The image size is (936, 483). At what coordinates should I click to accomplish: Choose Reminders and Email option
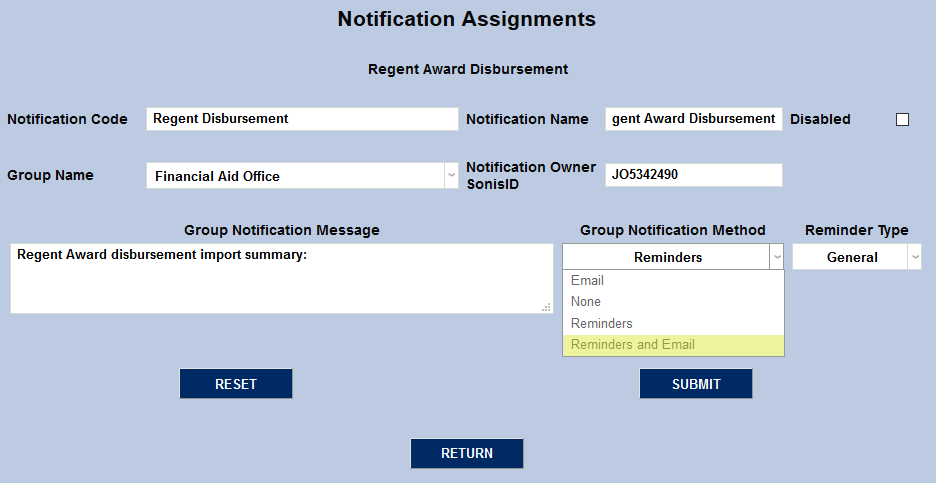pyautogui.click(x=673, y=345)
